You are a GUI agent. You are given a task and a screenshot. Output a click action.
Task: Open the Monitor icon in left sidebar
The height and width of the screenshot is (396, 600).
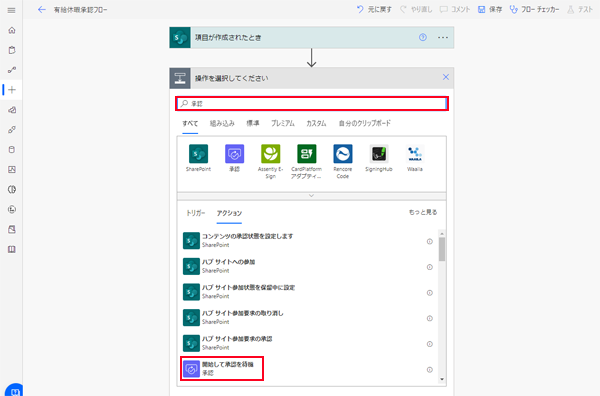tap(12, 169)
